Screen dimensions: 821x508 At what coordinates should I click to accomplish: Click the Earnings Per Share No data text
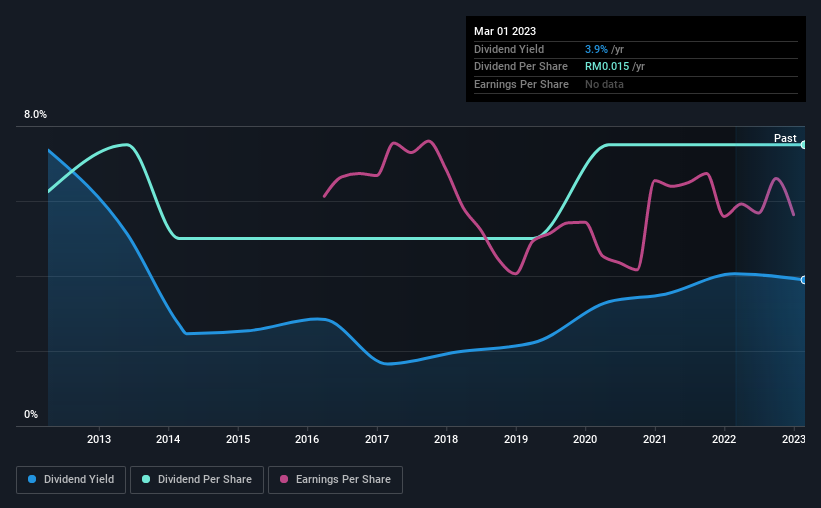604,84
